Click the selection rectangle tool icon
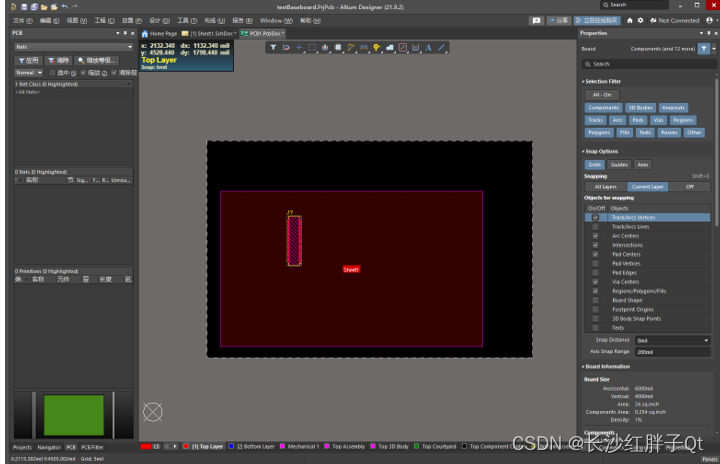720x464 pixels. (312, 47)
